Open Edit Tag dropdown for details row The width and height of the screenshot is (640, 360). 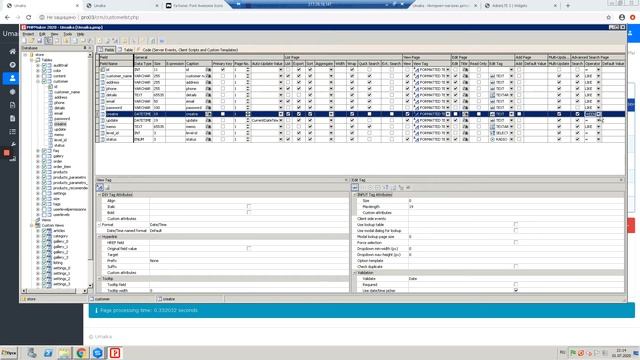click(511, 95)
